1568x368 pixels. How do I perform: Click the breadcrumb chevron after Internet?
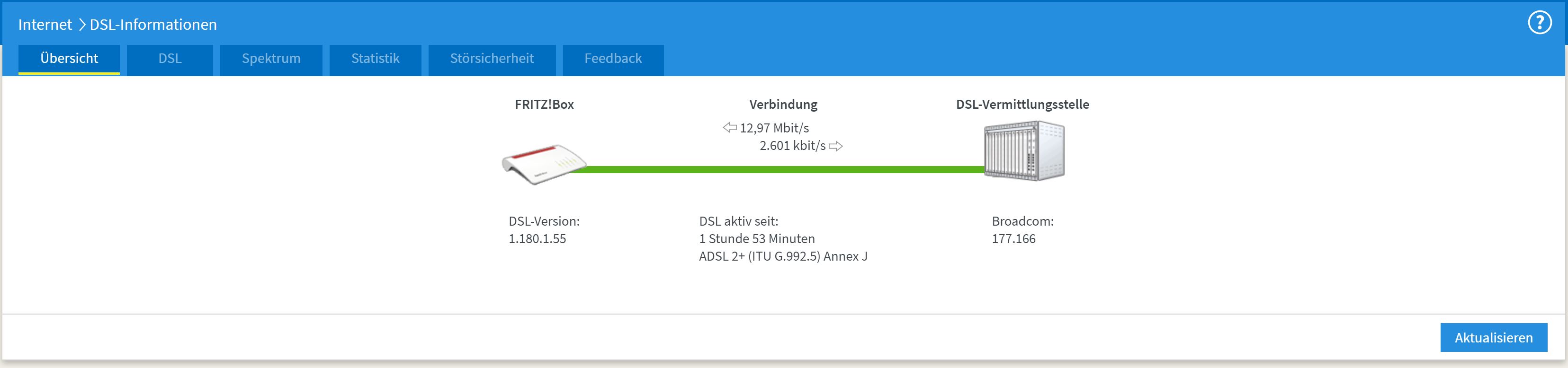pyautogui.click(x=81, y=25)
